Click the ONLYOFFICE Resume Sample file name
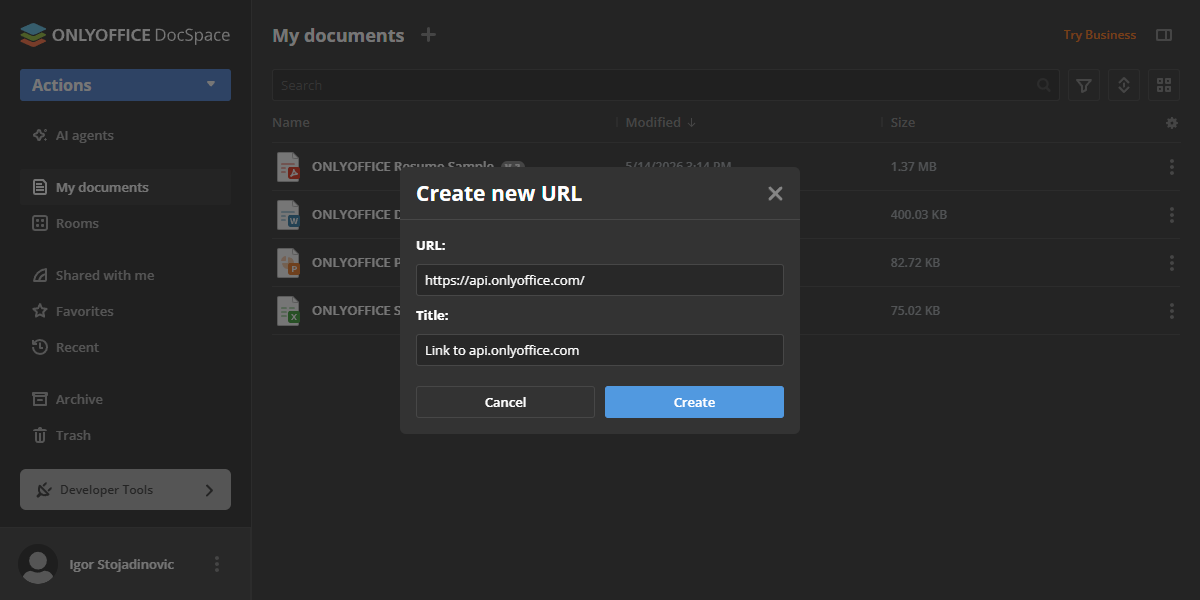 (403, 167)
